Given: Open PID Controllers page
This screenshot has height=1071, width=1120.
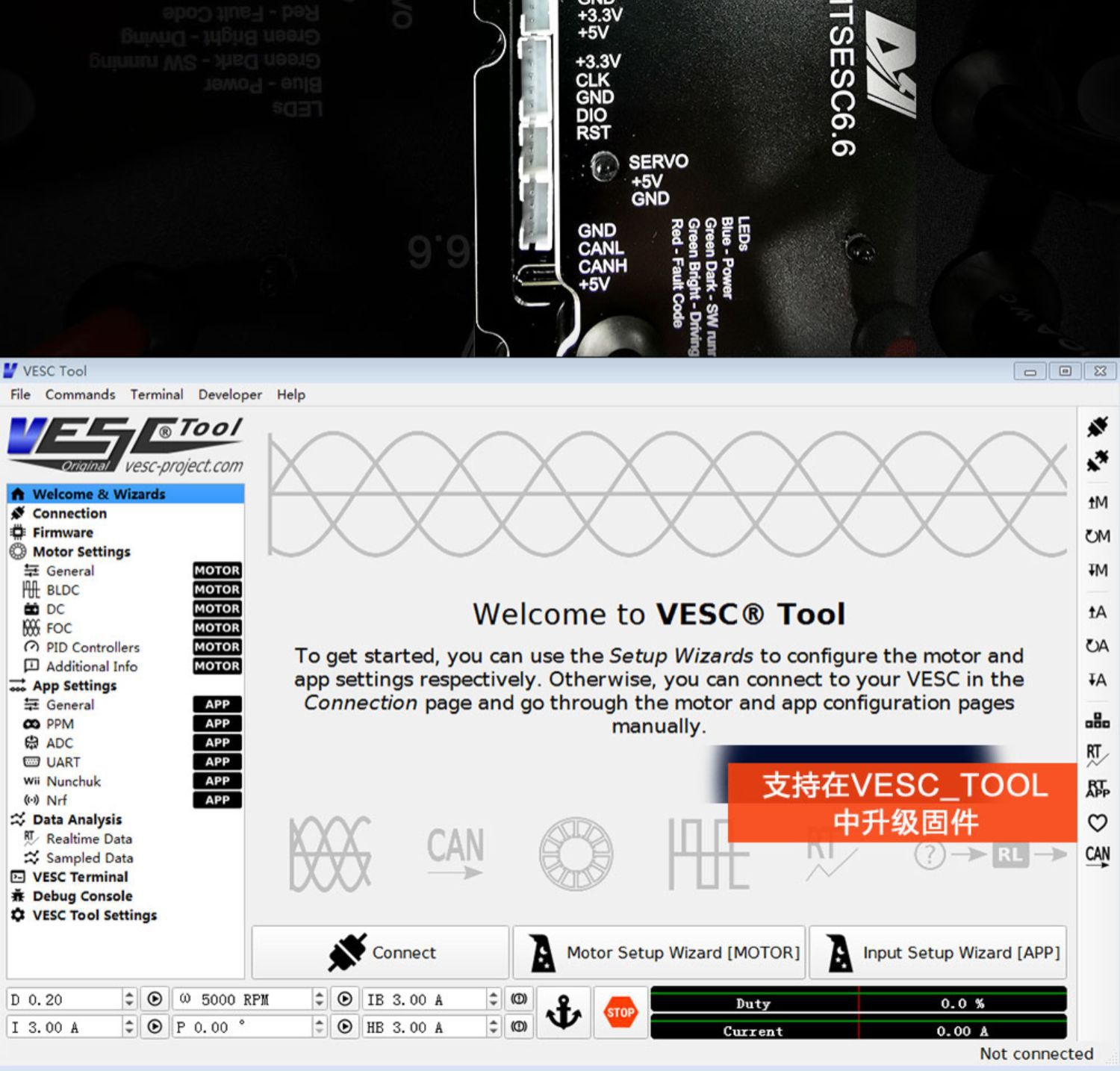Looking at the screenshot, I should (x=125, y=647).
